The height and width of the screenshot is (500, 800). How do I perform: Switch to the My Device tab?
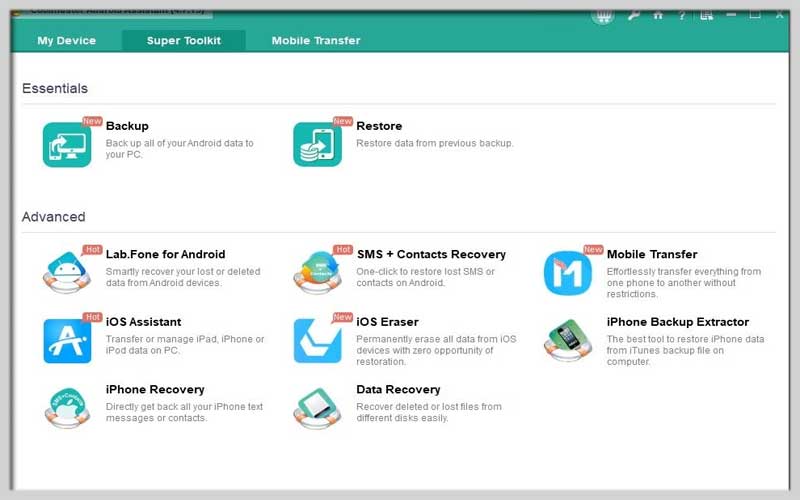[x=66, y=41]
